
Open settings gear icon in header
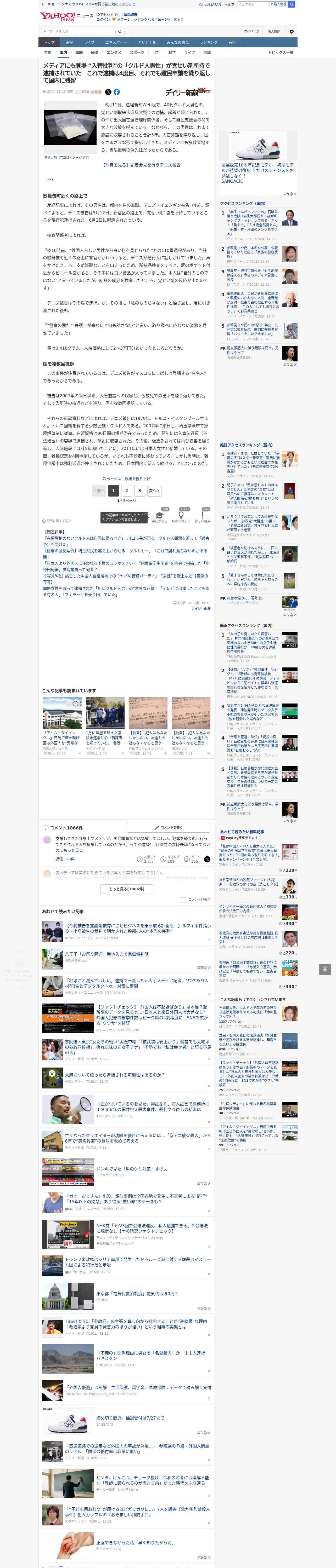coord(292,31)
